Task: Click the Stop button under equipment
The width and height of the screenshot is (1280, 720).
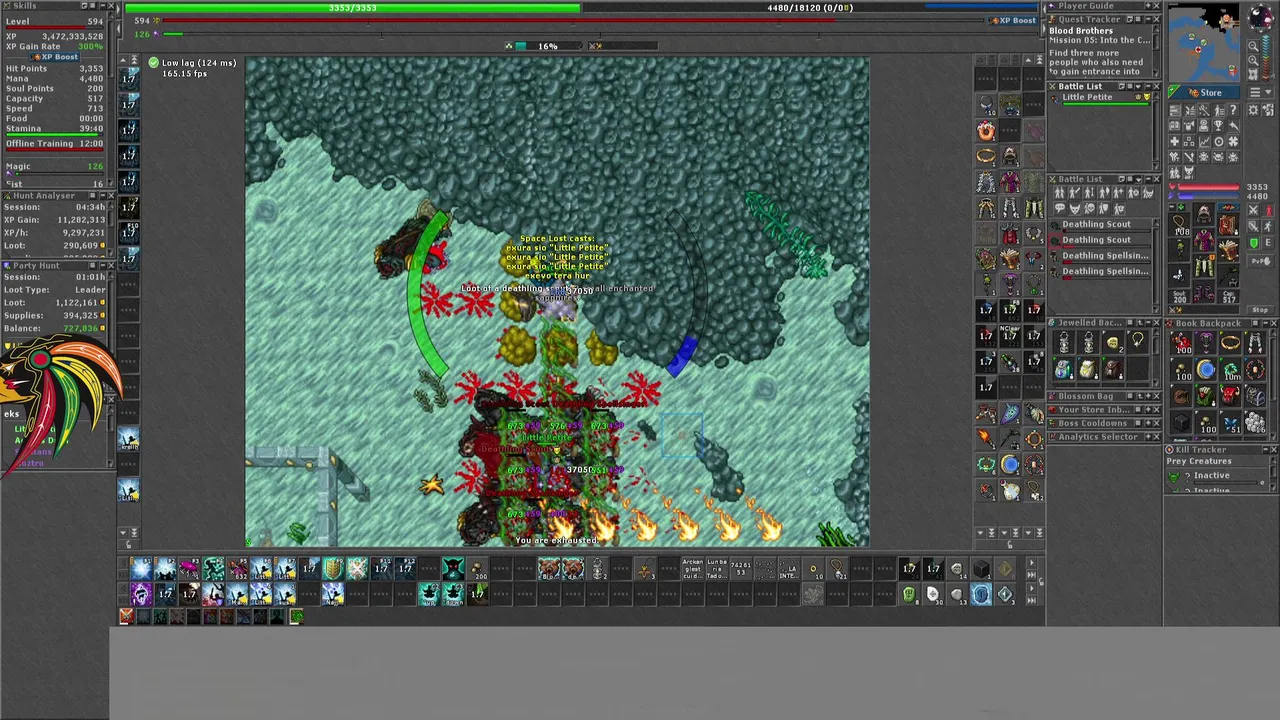Action: (1260, 310)
